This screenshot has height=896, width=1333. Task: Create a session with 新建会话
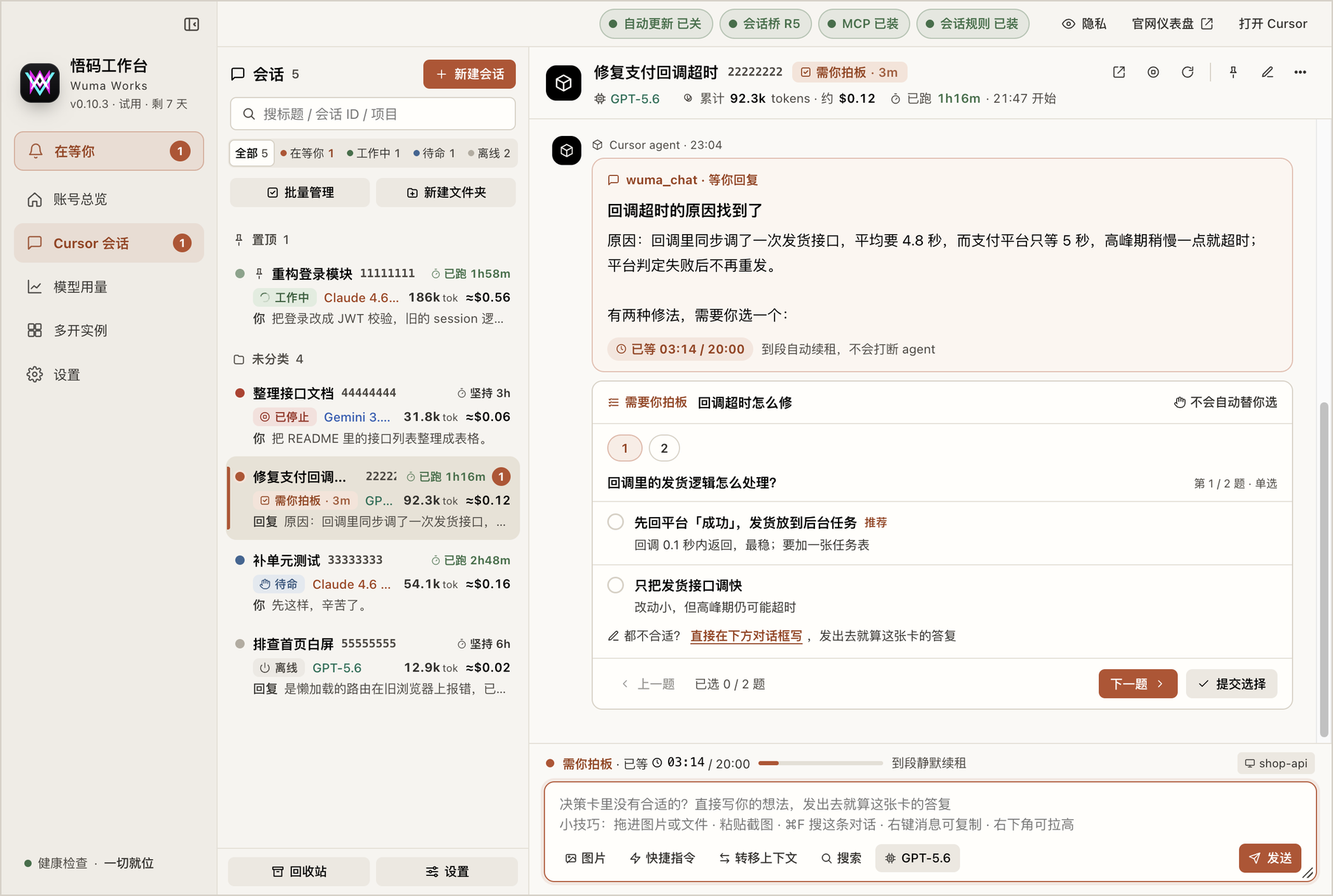point(469,74)
